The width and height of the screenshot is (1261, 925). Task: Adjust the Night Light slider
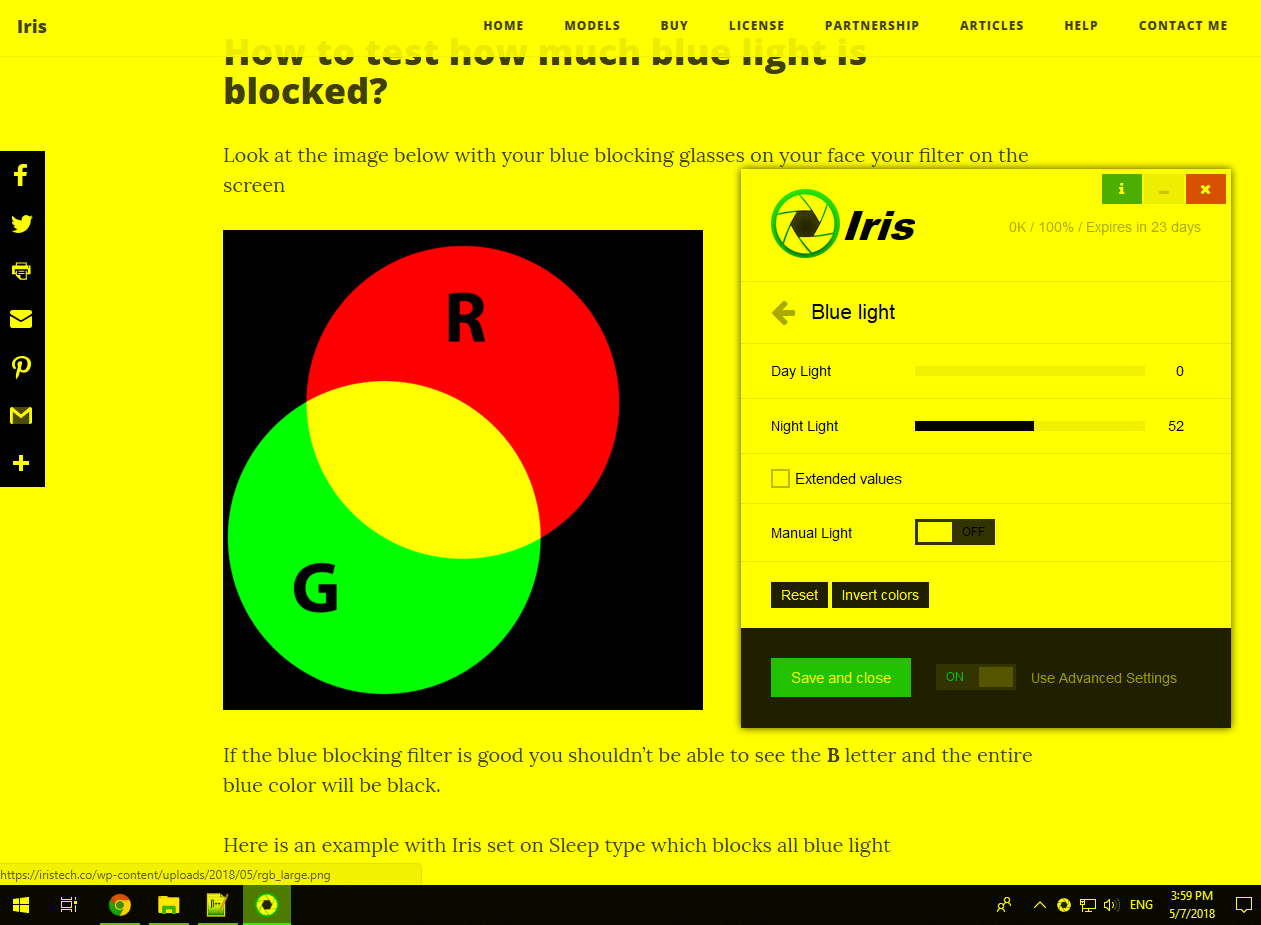(x=1030, y=426)
